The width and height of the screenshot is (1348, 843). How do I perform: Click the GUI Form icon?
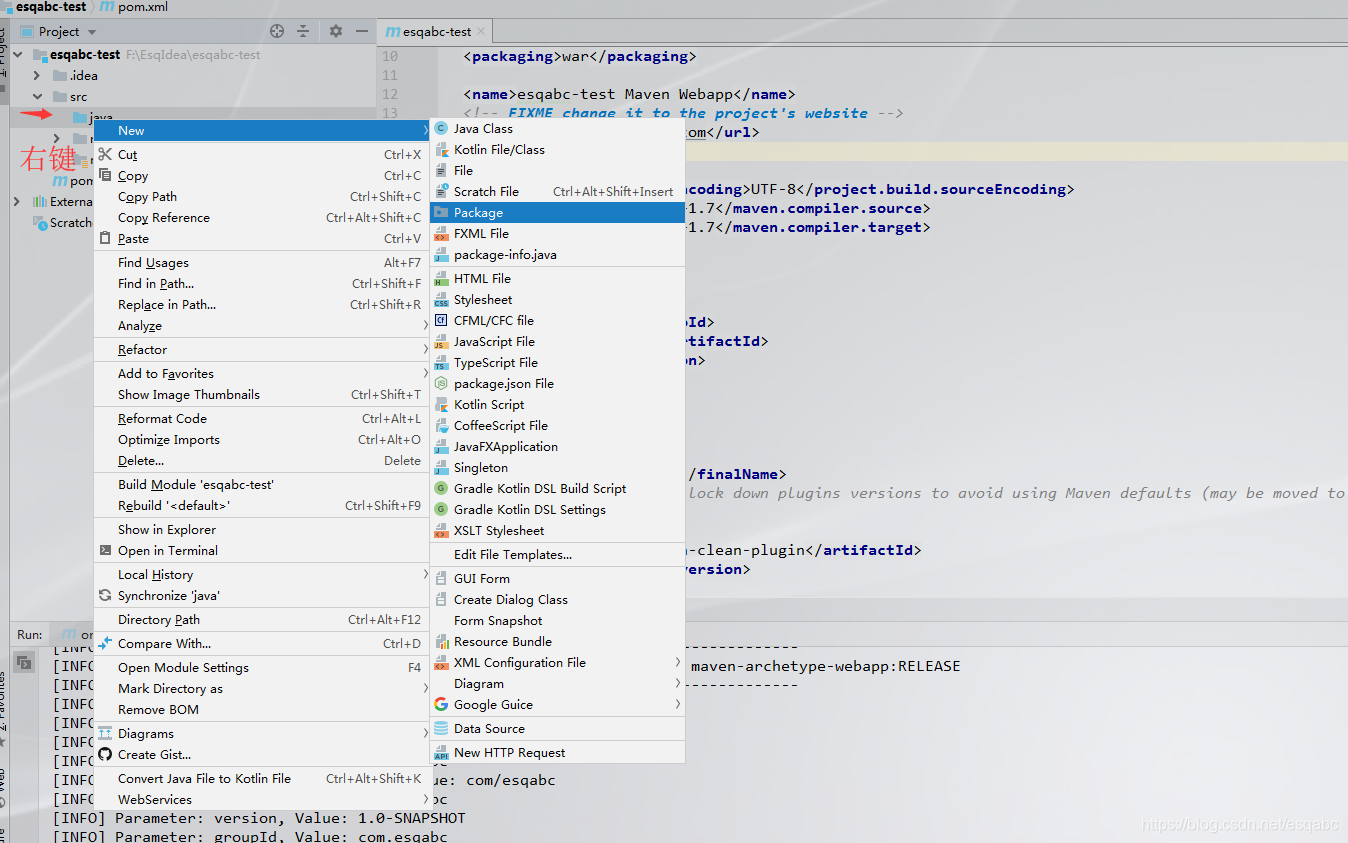pos(441,579)
